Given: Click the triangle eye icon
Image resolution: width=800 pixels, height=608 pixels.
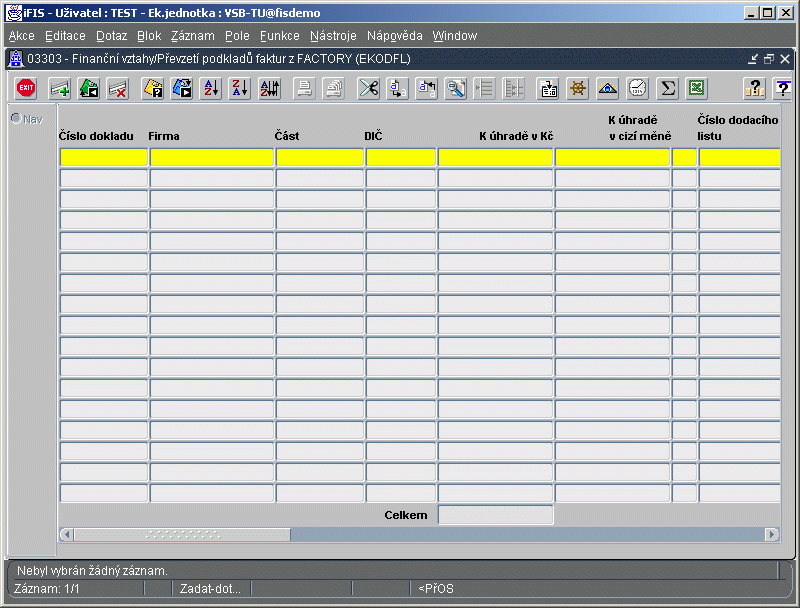Looking at the screenshot, I should coord(607,88).
